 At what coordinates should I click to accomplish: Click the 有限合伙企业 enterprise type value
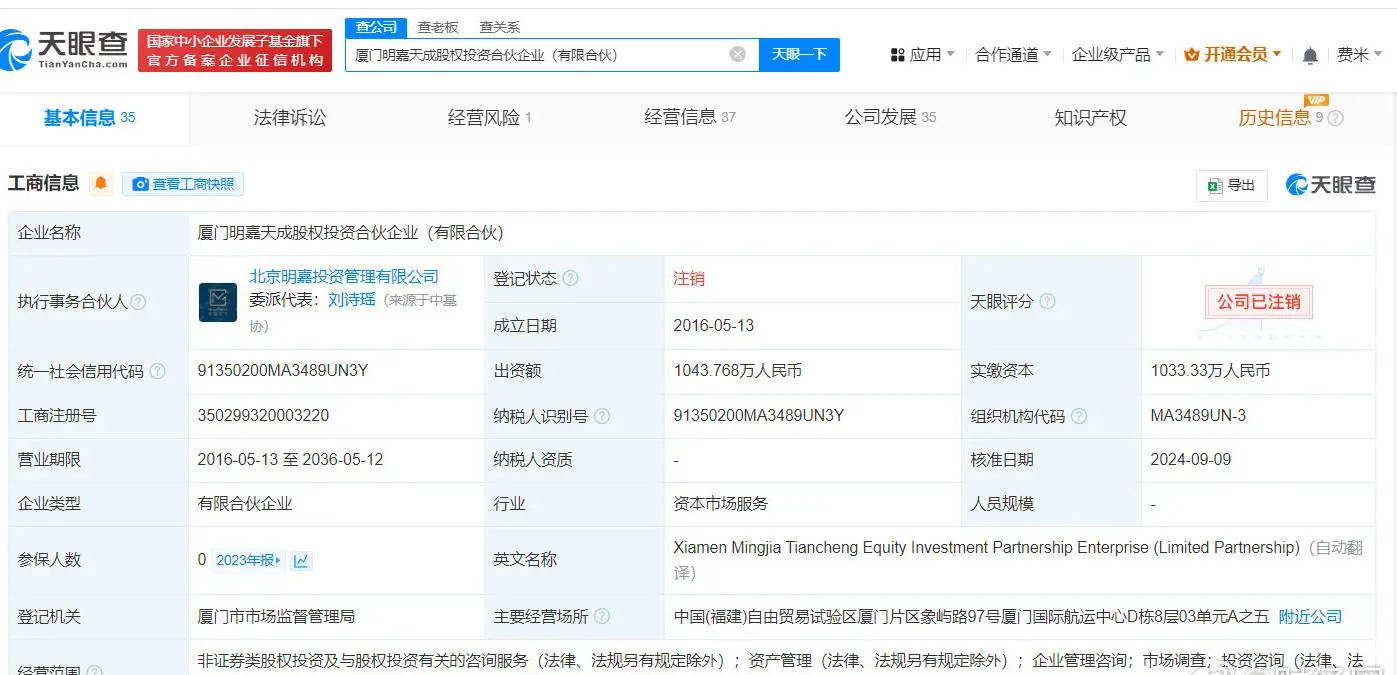[x=245, y=503]
